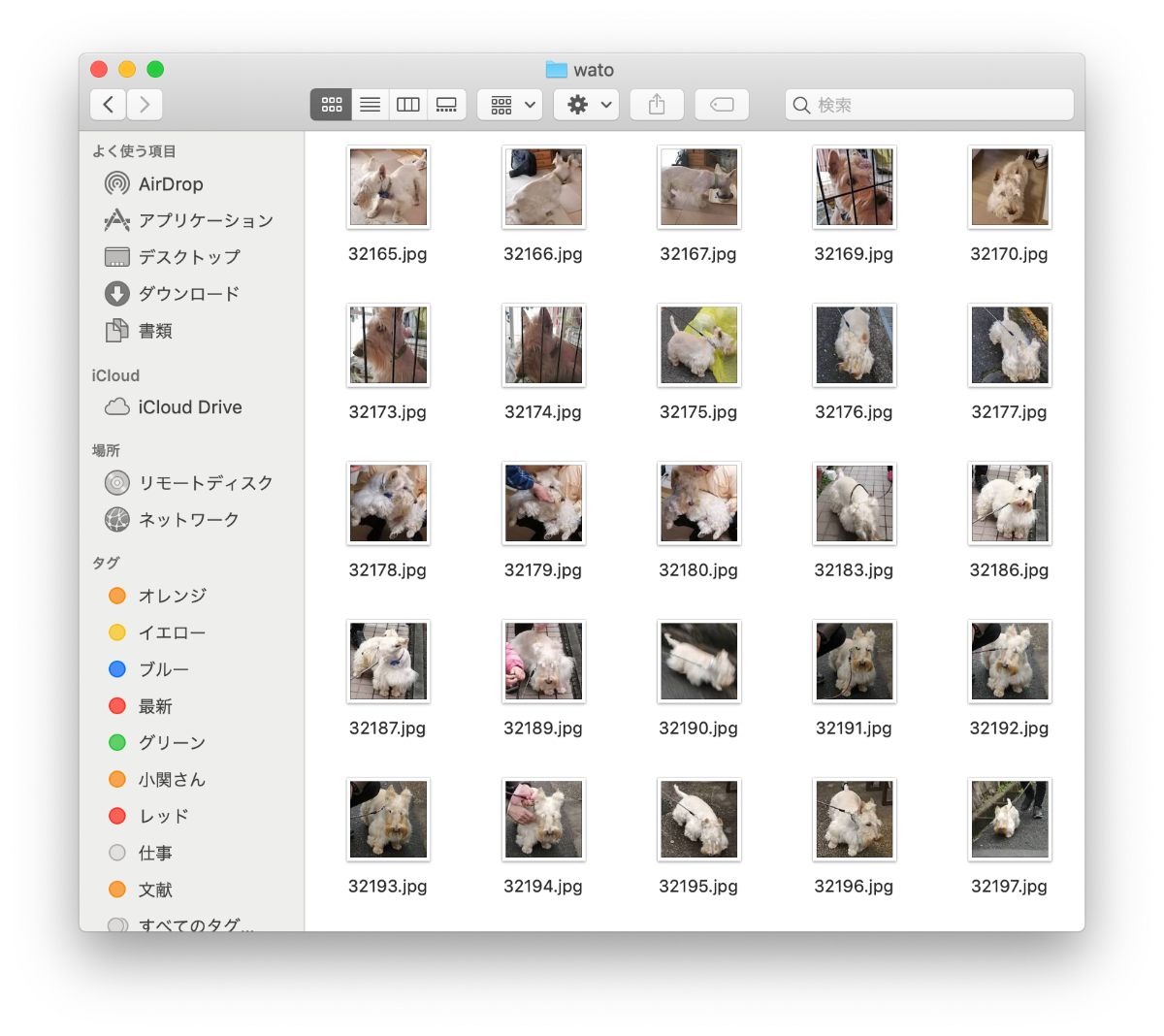The image size is (1164, 1036).
Task: Switch to gallery view mode
Action: coord(446,105)
